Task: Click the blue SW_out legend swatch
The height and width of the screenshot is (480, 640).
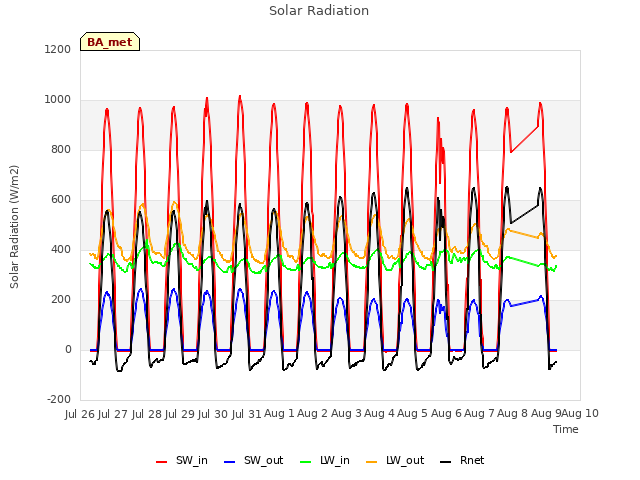Action: 230,462
